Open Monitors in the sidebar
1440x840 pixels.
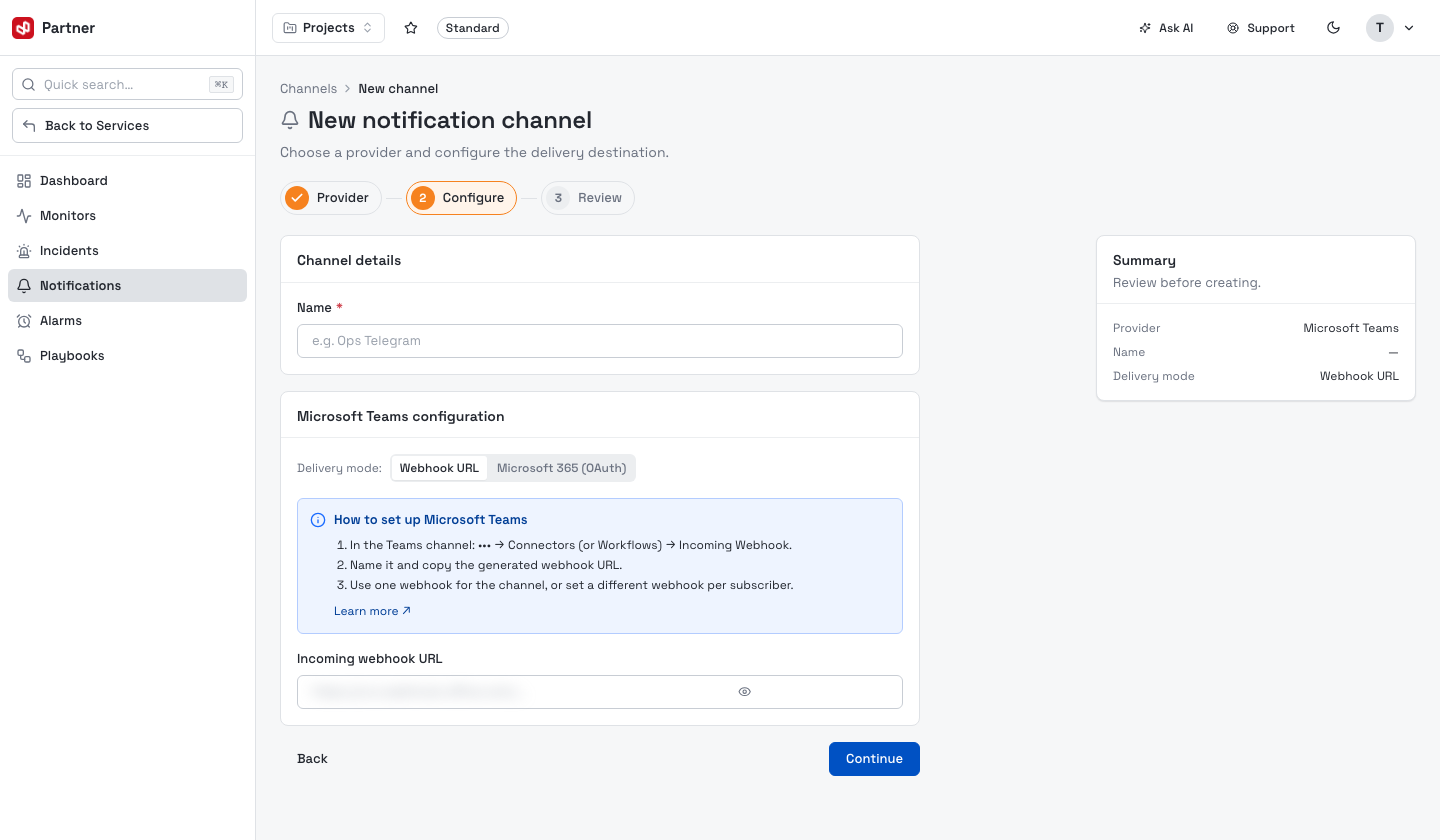(127, 216)
